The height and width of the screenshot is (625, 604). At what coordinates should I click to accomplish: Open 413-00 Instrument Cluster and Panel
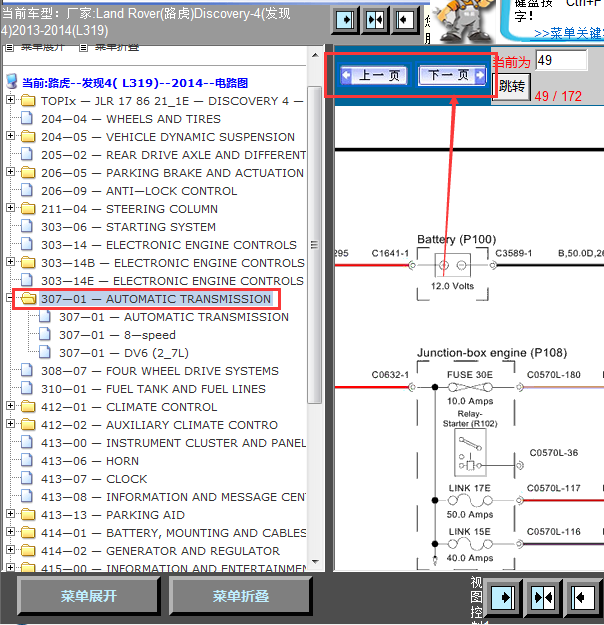point(173,443)
